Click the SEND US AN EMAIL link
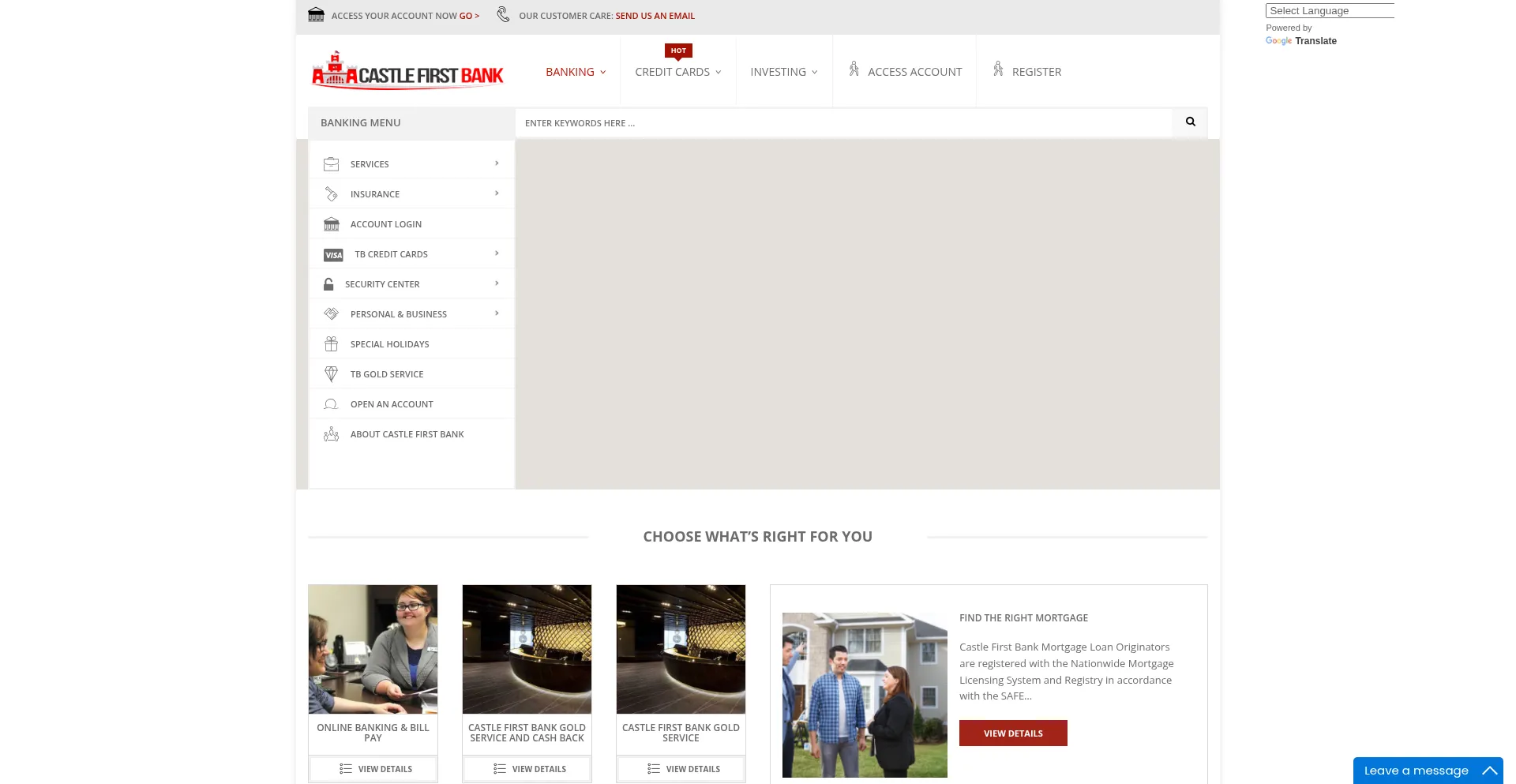This screenshot has width=1516, height=784. coord(655,15)
